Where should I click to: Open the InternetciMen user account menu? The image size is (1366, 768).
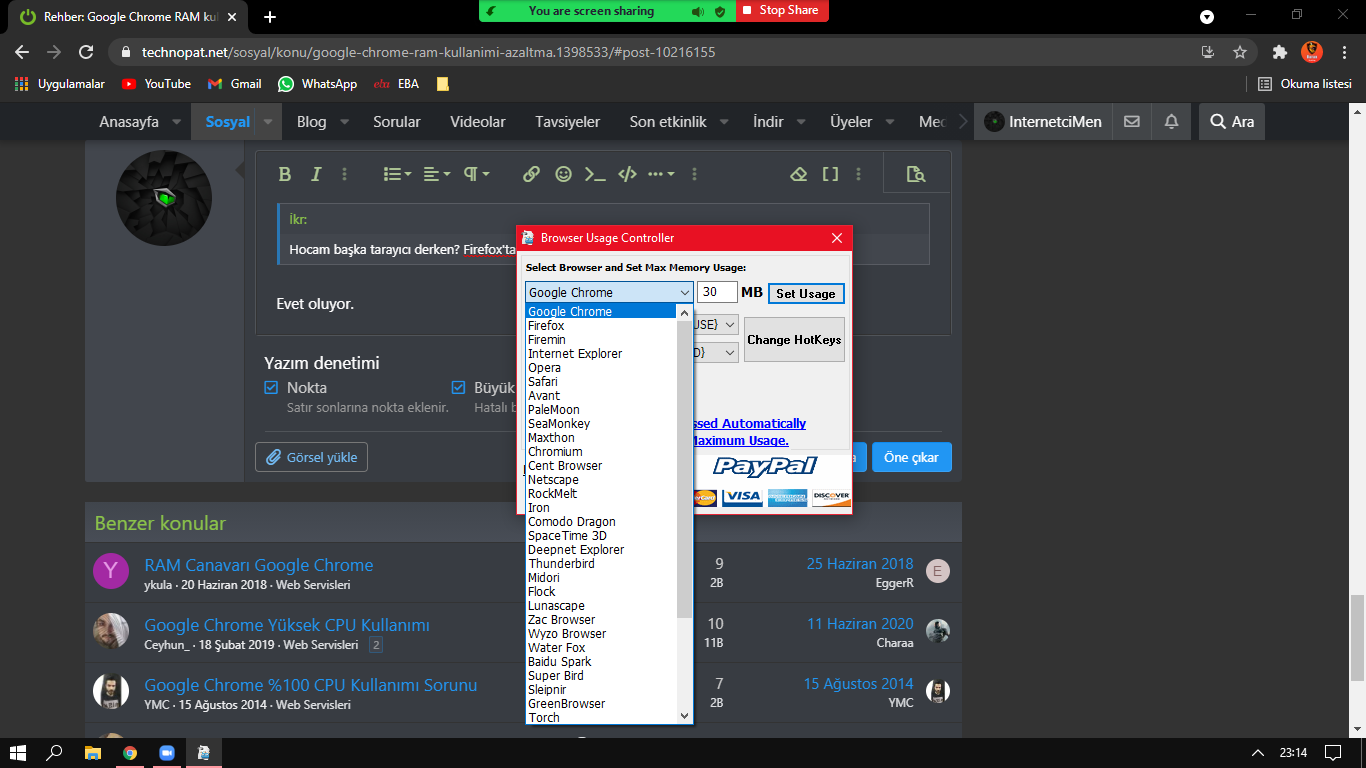tap(1043, 122)
